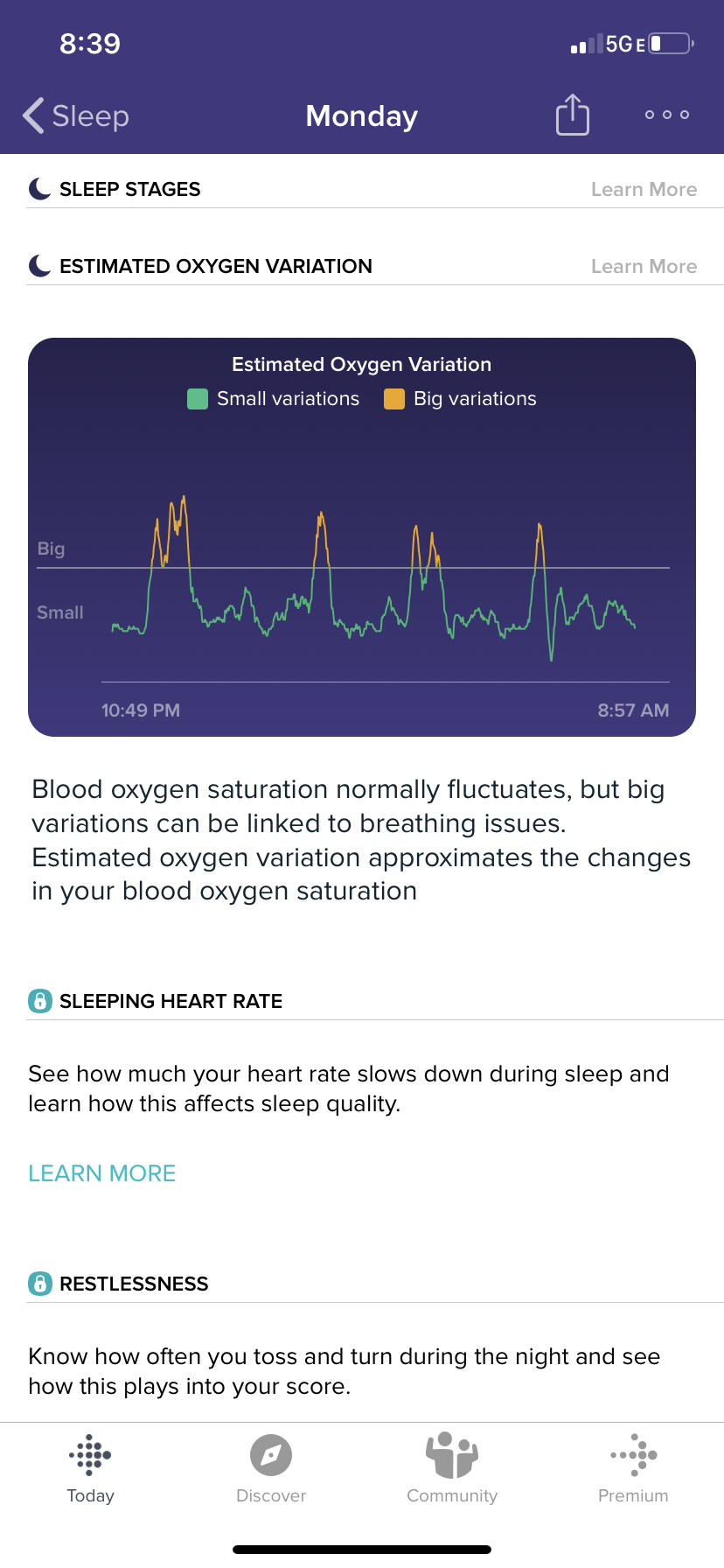Screen dimensions: 724x1568
Task: Tap Learn More next to Sleep Stages
Action: coord(644,190)
